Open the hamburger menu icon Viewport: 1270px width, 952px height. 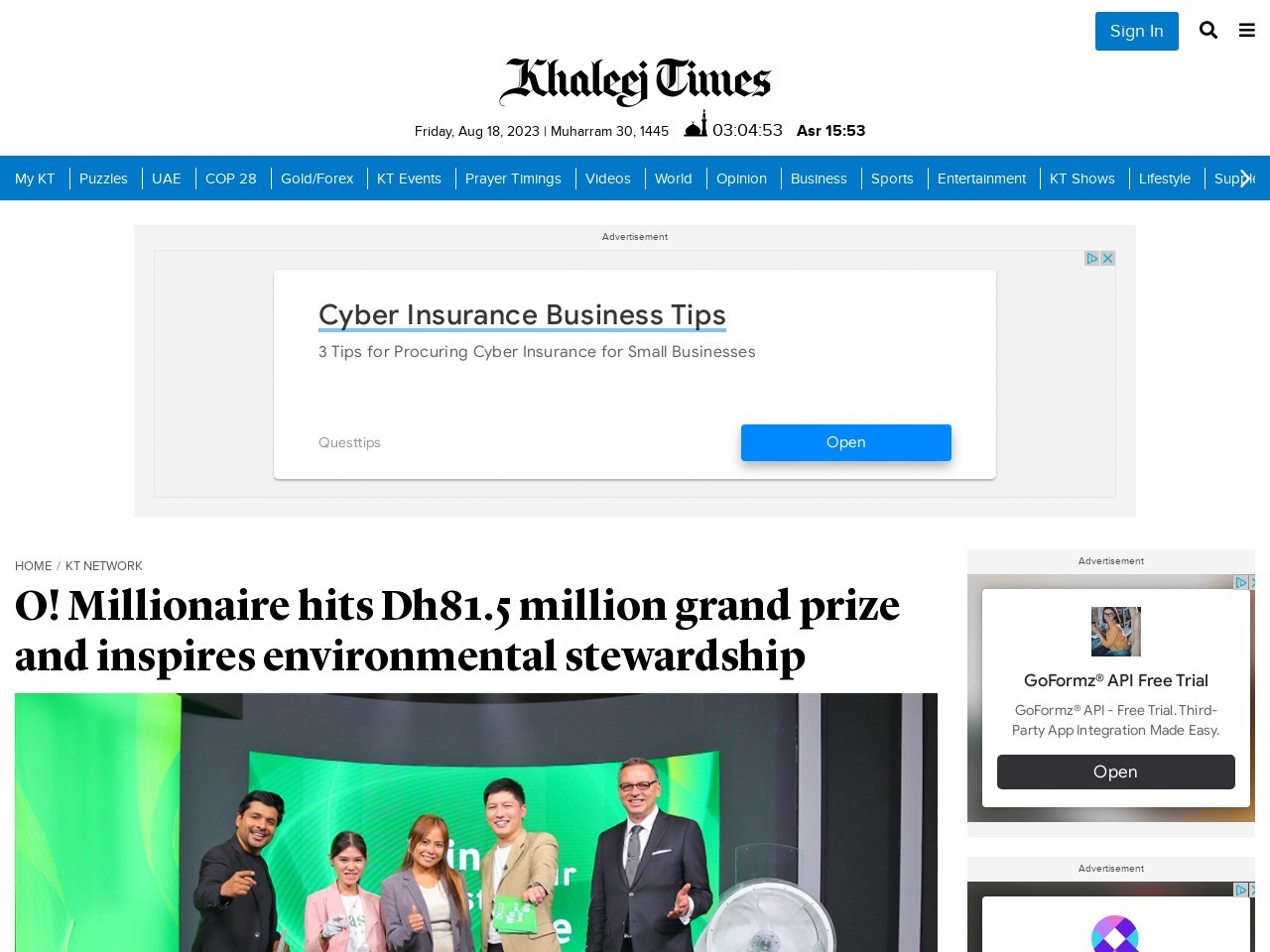[1247, 31]
